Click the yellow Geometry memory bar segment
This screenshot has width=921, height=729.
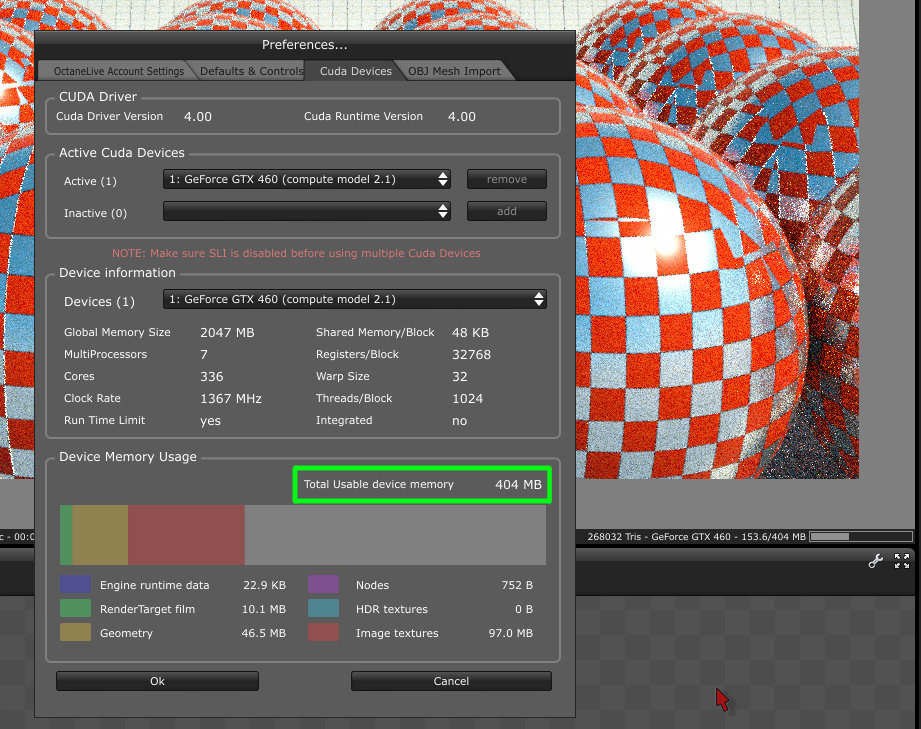click(100, 535)
